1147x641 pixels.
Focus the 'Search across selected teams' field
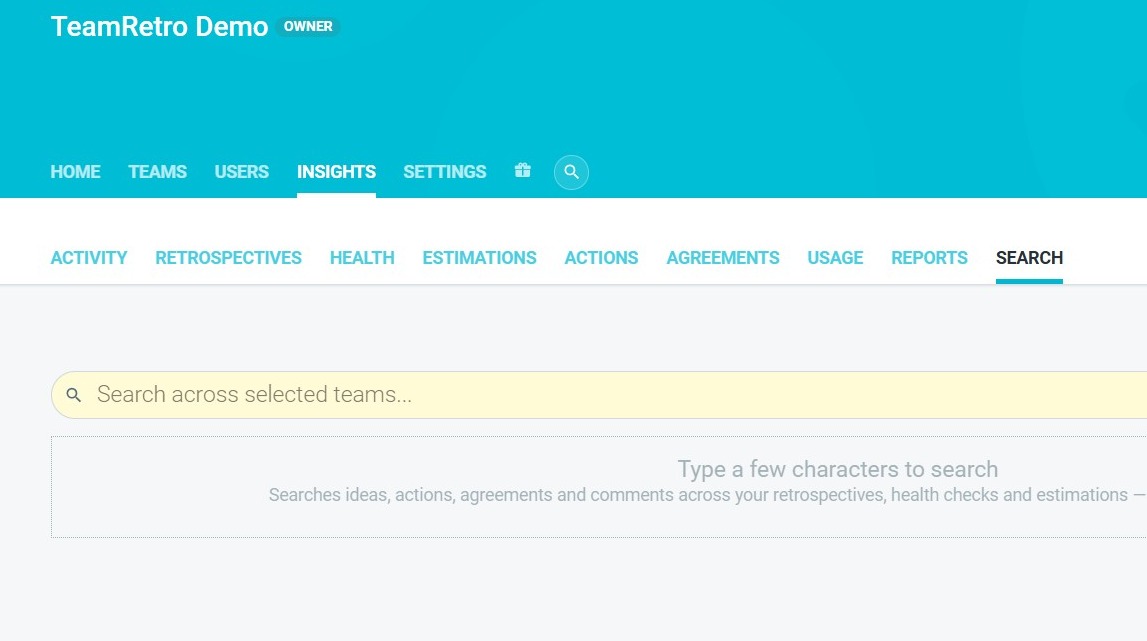point(599,395)
